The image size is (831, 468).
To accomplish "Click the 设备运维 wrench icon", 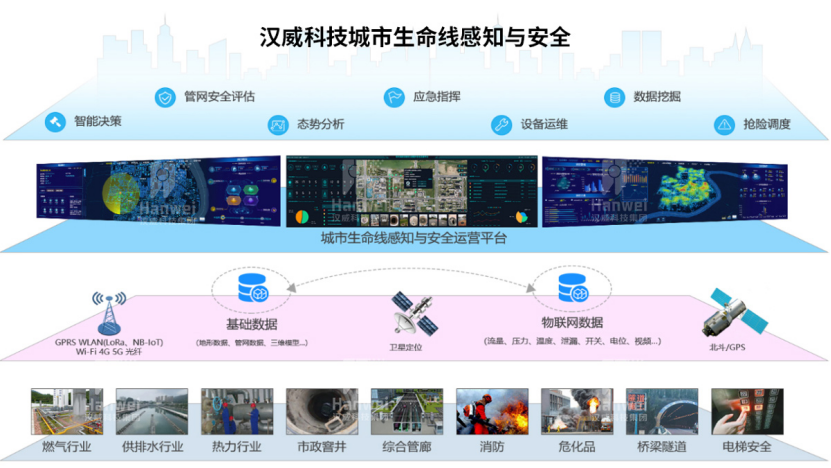I will (x=500, y=125).
